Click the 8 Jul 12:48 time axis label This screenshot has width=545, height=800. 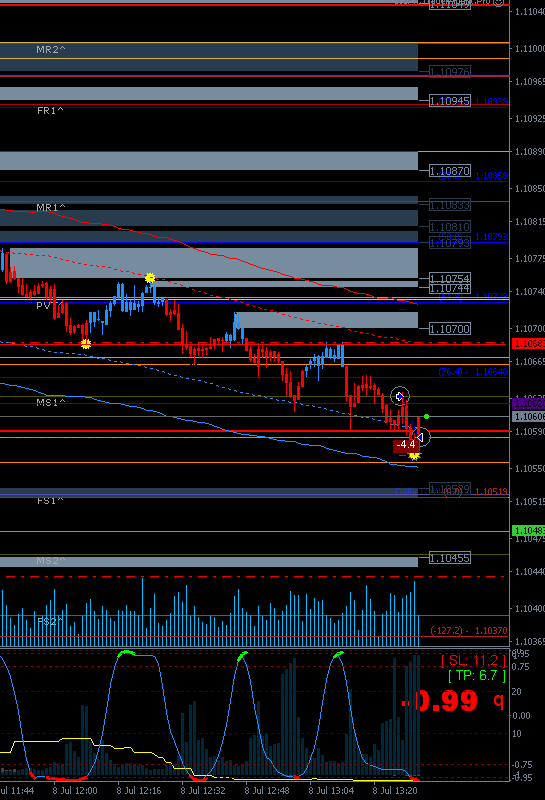(267, 791)
